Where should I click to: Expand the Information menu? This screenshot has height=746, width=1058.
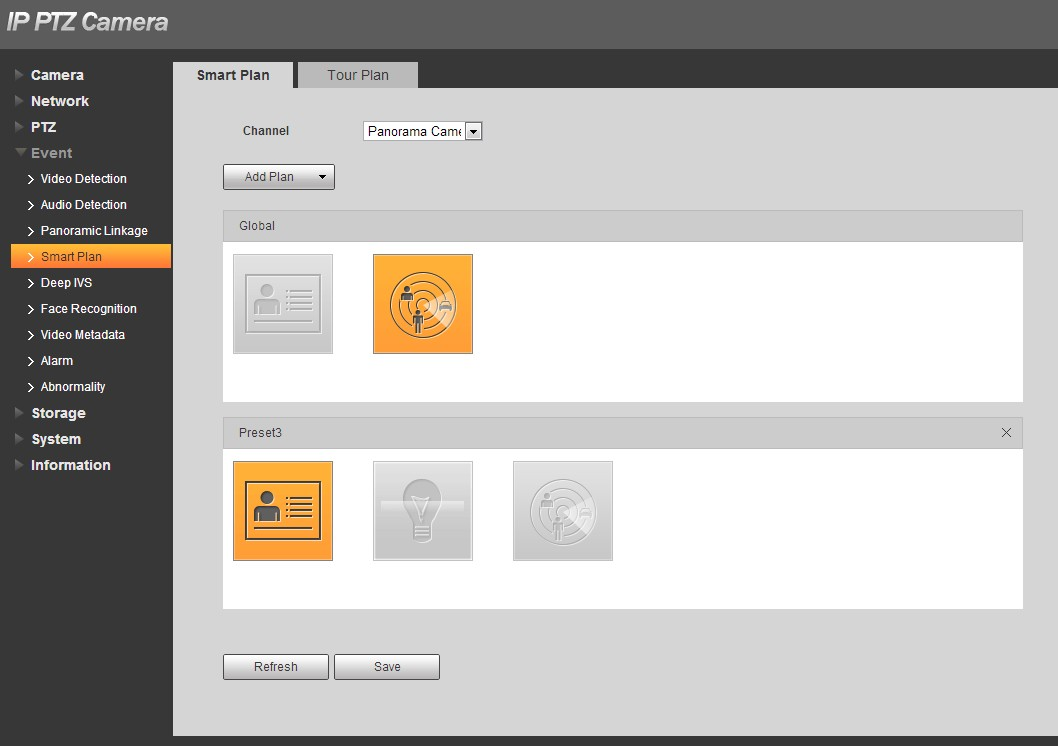[70, 465]
